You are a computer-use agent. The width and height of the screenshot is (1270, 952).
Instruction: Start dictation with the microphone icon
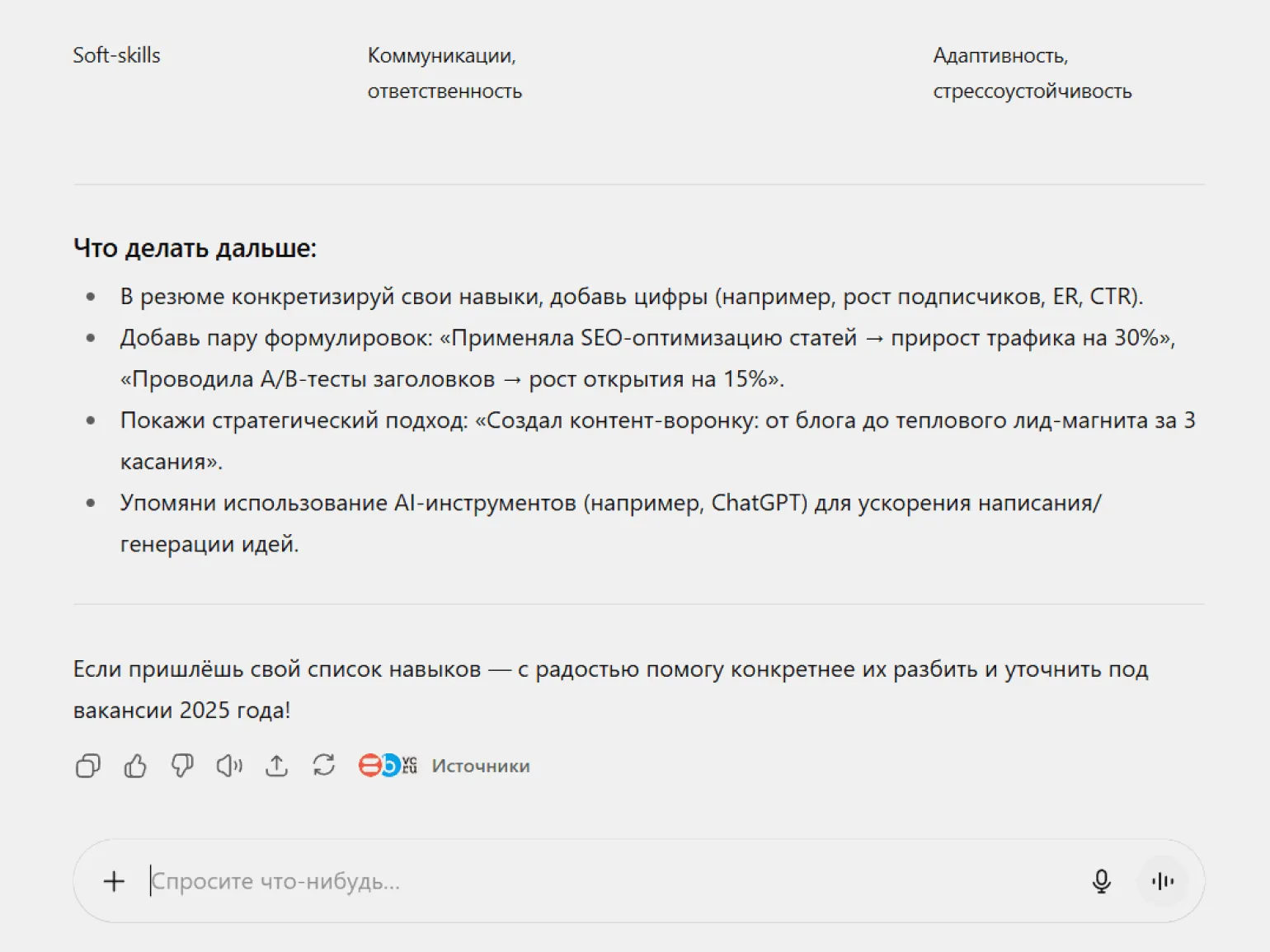(1101, 881)
